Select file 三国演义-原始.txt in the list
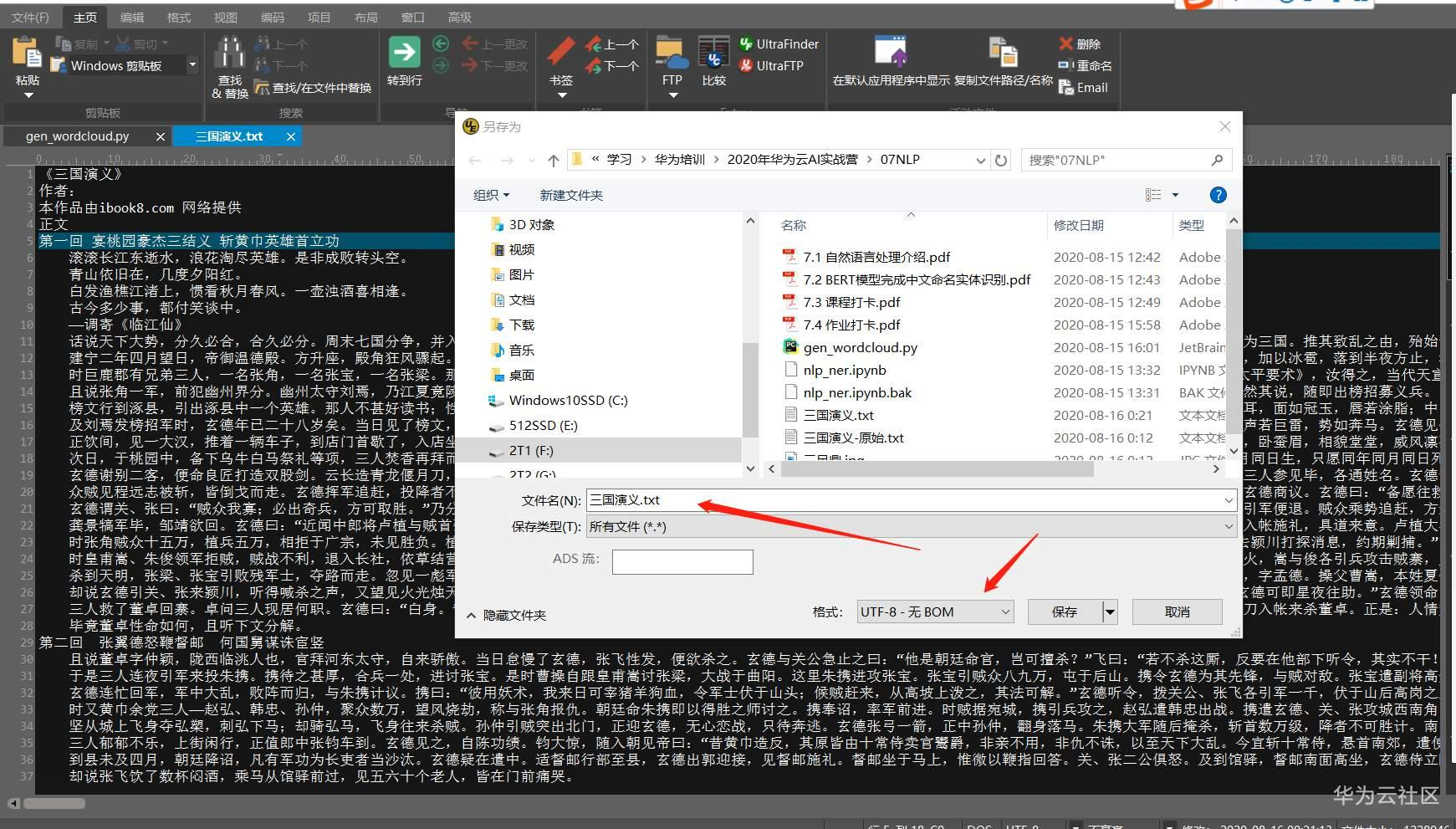The image size is (1456, 829). click(853, 438)
